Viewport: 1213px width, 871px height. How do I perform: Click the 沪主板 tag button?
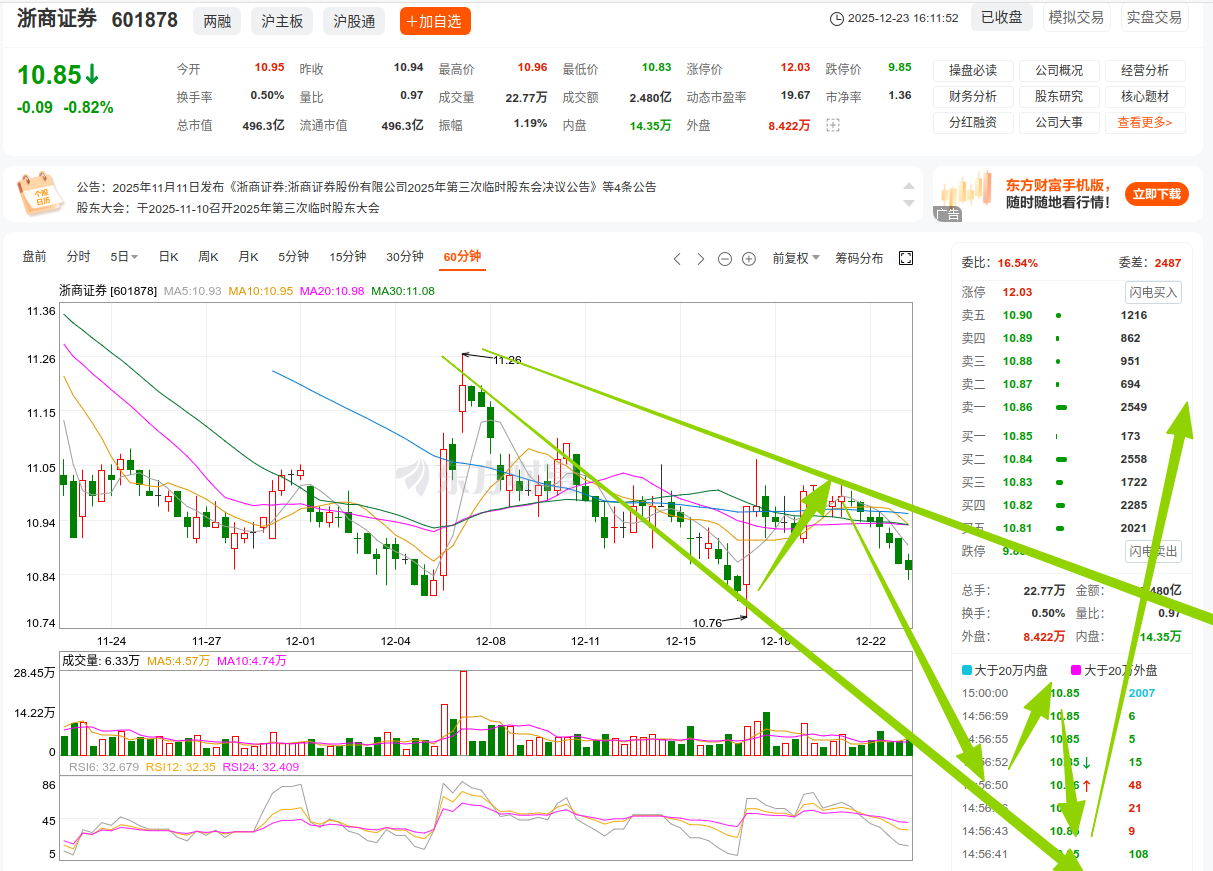tap(282, 21)
